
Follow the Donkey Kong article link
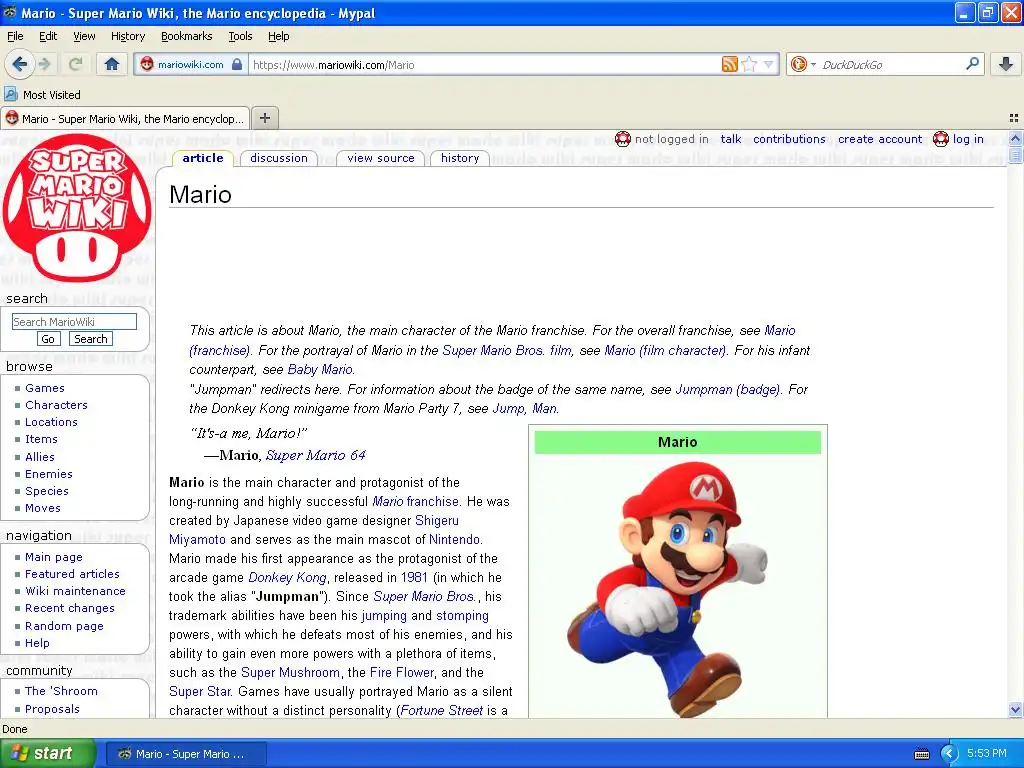pyautogui.click(x=287, y=577)
